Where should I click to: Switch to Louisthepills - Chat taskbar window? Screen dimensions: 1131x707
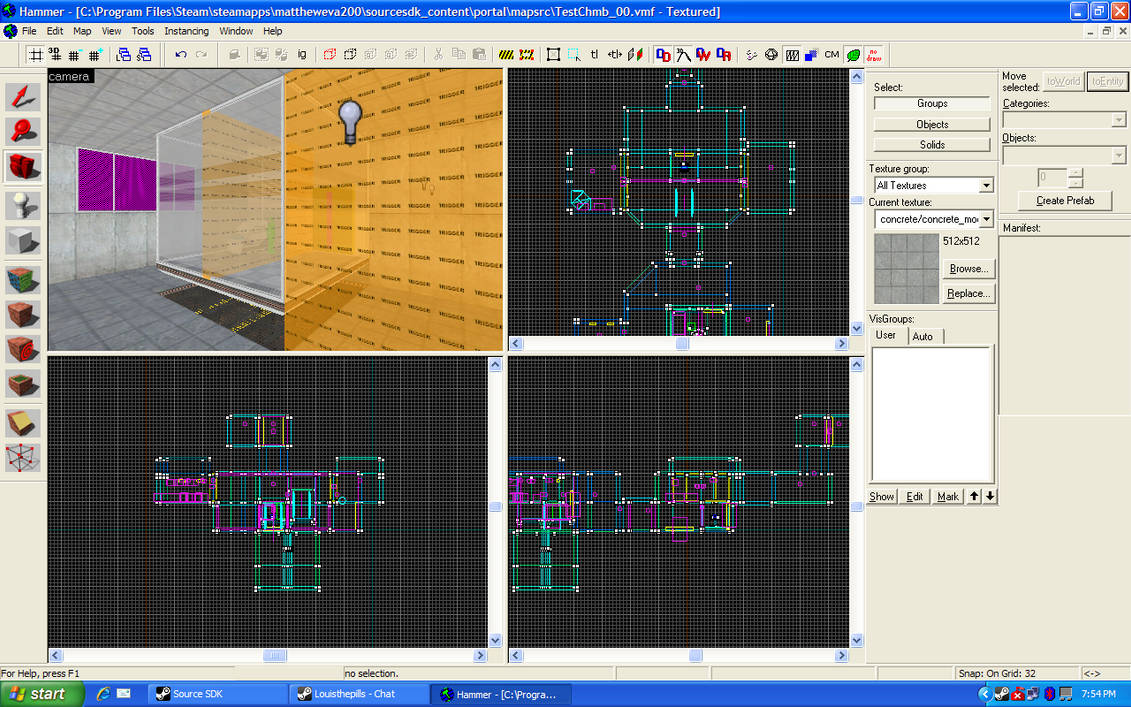[x=359, y=694]
